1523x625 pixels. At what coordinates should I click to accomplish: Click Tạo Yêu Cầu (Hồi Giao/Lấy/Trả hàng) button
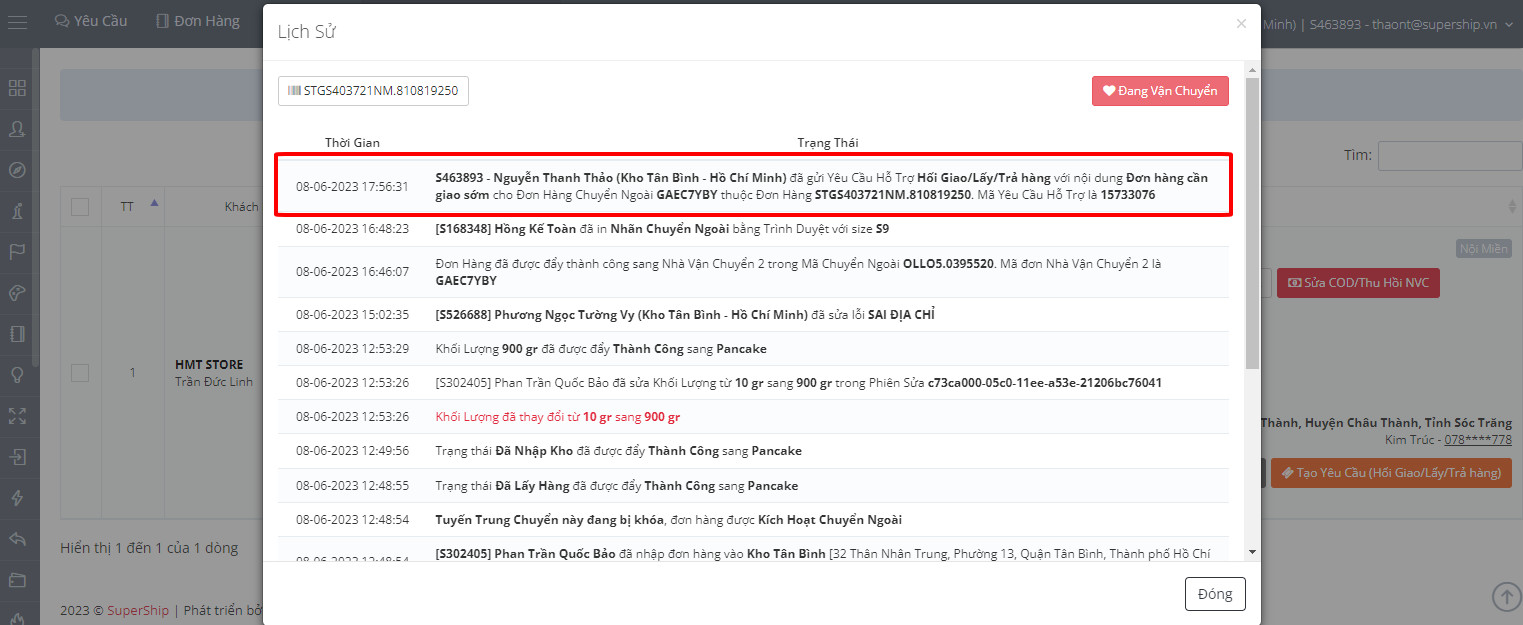[x=1391, y=473]
